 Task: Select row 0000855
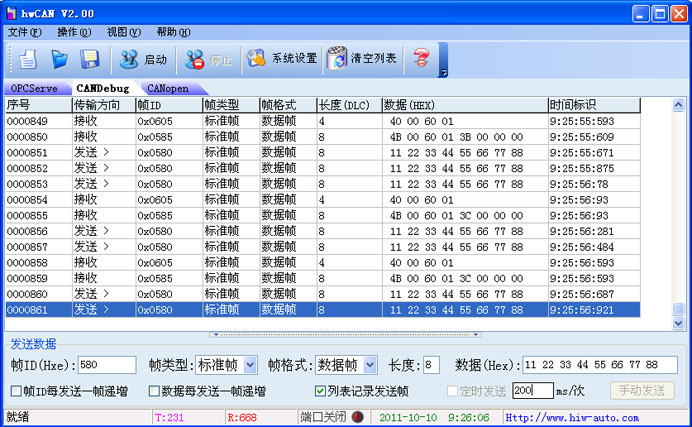coord(323,215)
